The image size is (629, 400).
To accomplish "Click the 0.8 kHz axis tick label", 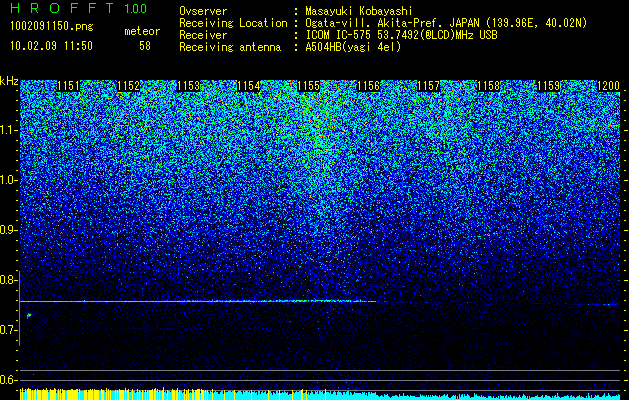I will pyautogui.click(x=9, y=280).
